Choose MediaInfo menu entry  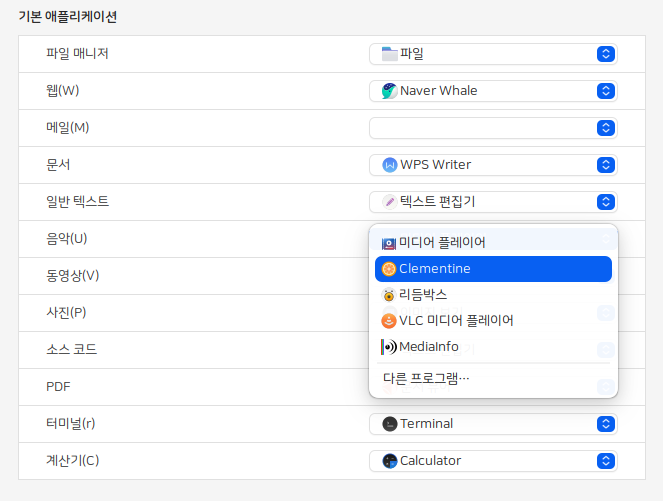(x=428, y=347)
